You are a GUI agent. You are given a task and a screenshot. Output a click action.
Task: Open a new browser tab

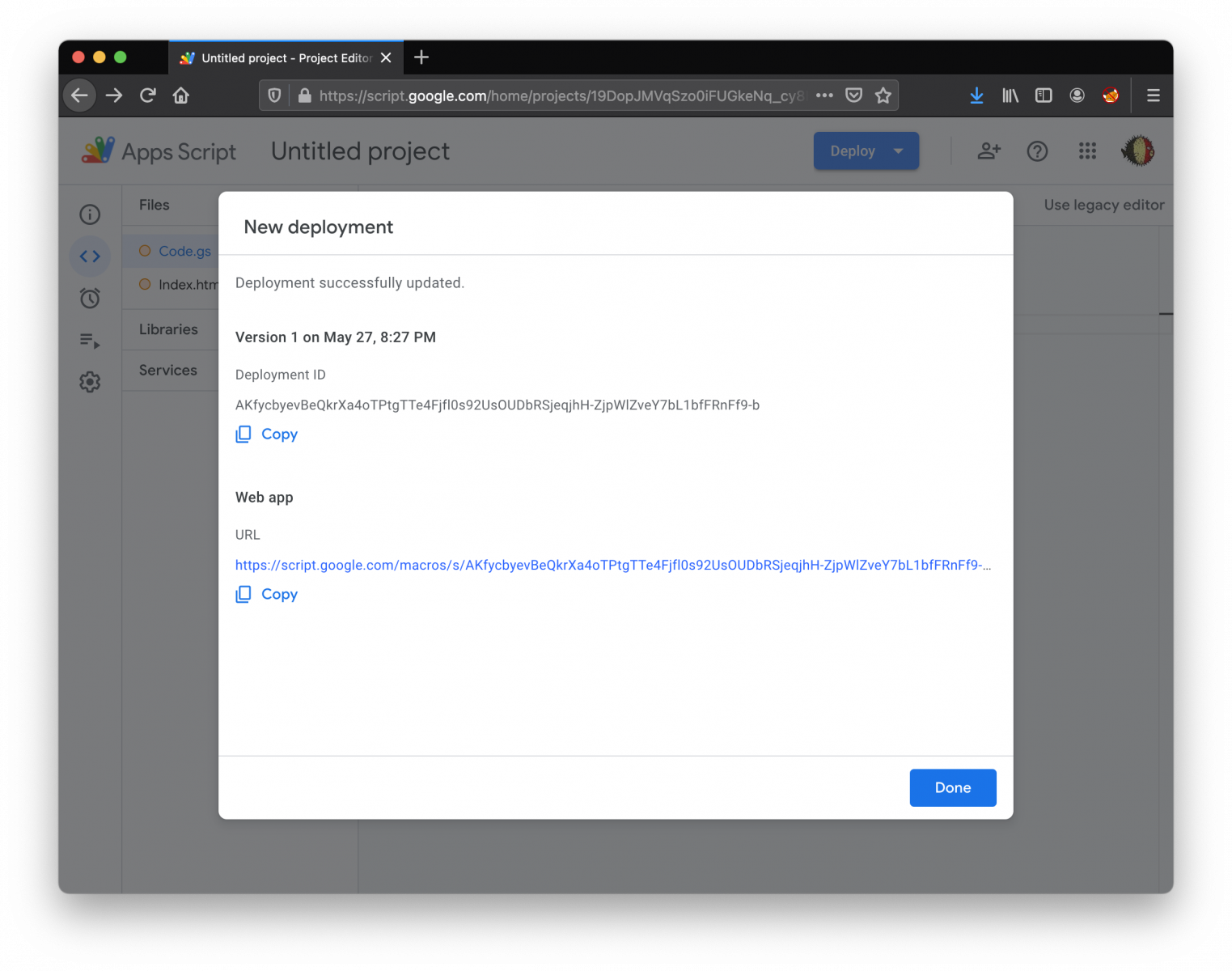click(421, 57)
